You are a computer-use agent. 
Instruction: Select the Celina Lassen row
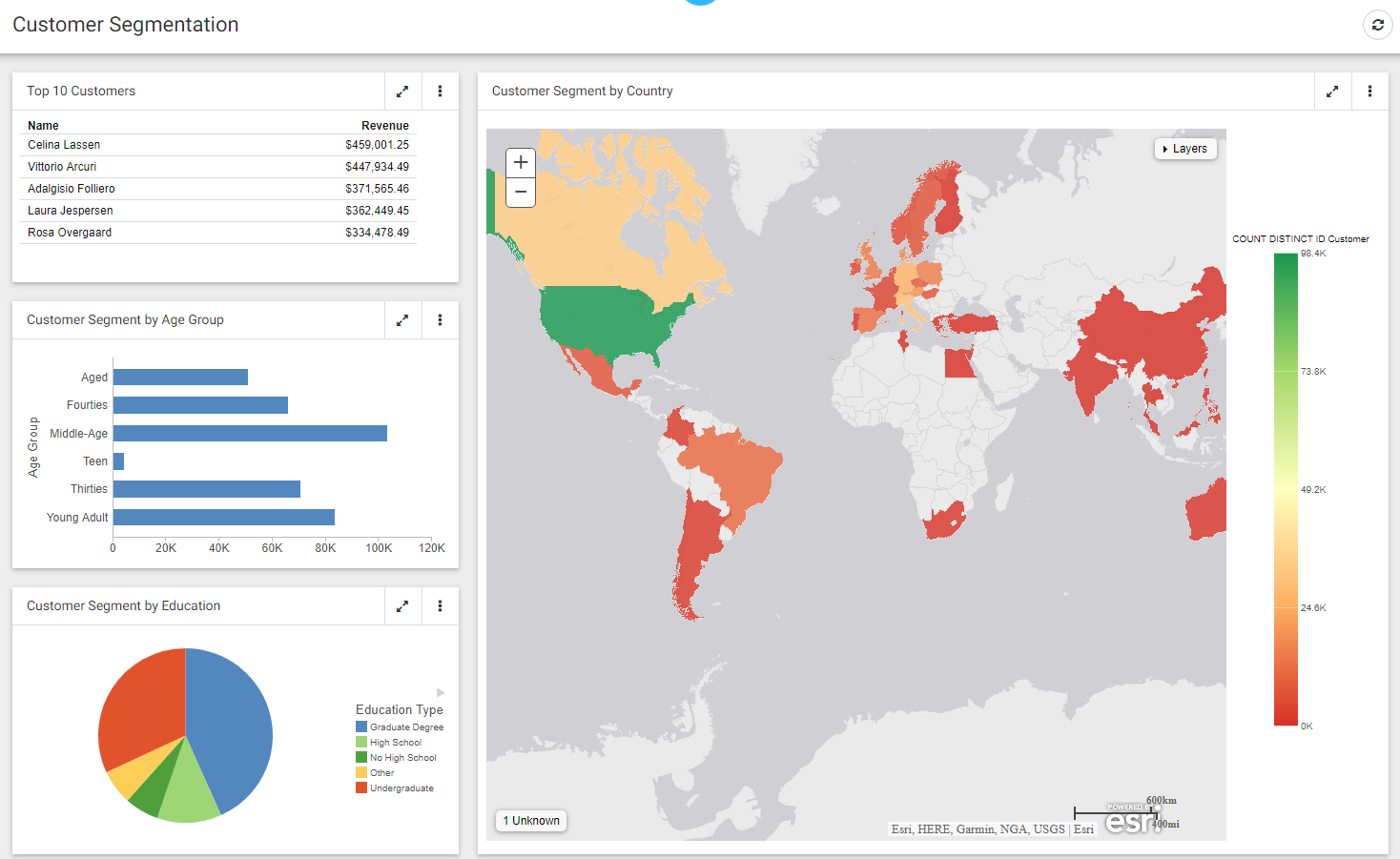click(218, 145)
